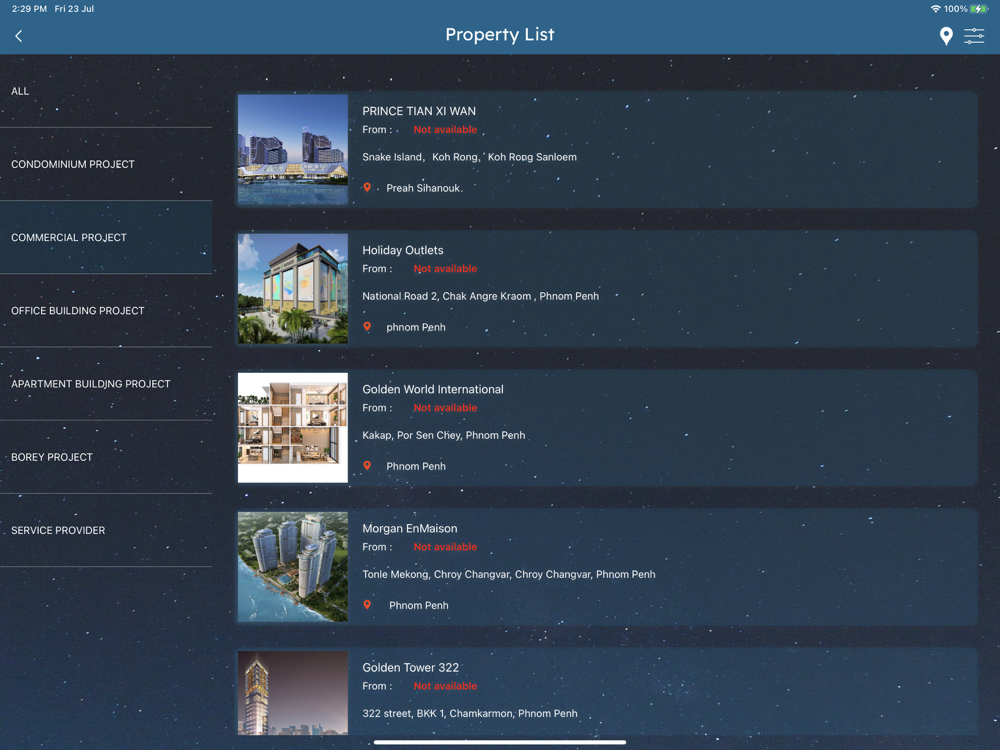Open filter settings sliders icon
The height and width of the screenshot is (750, 1000).
click(974, 36)
